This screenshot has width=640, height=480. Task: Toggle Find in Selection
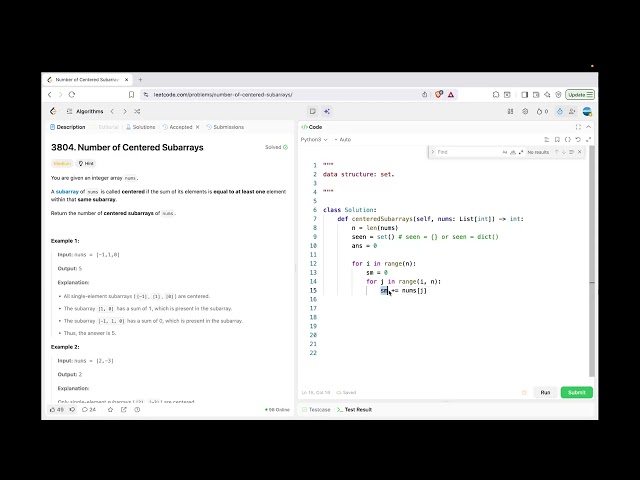tap(571, 152)
